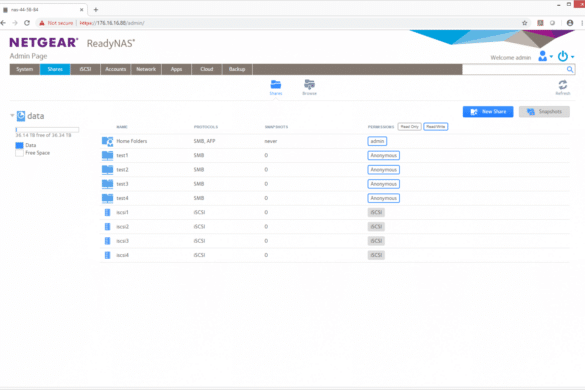Toggle the Read/Write permissions filter
Image resolution: width=585 pixels, height=390 pixels.
coord(436,127)
